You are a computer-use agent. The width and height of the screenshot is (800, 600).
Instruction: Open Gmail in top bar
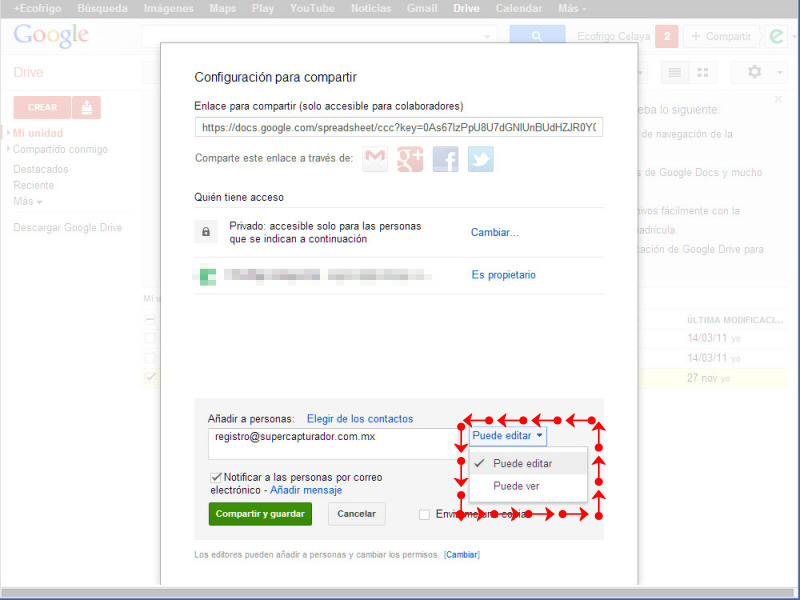(422, 8)
